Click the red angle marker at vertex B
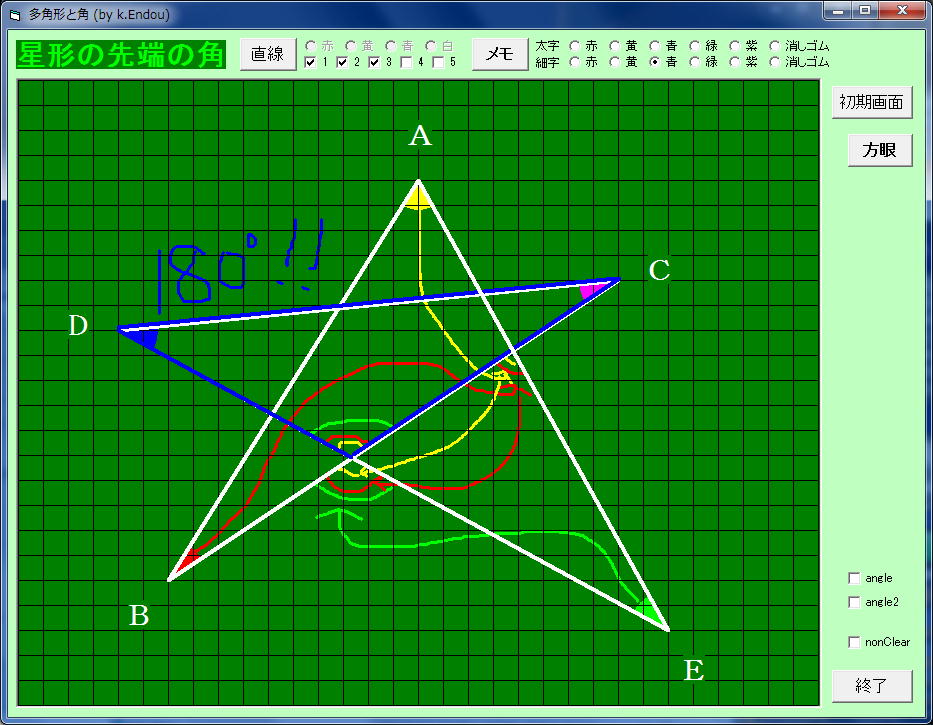This screenshot has width=933, height=725. click(x=189, y=561)
